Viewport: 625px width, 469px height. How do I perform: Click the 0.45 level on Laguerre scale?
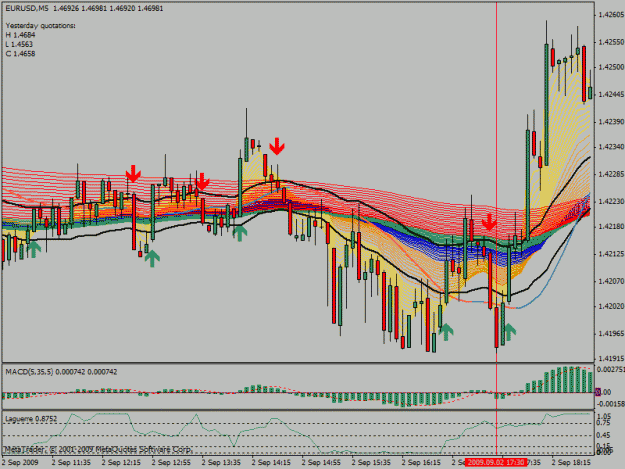click(x=605, y=436)
